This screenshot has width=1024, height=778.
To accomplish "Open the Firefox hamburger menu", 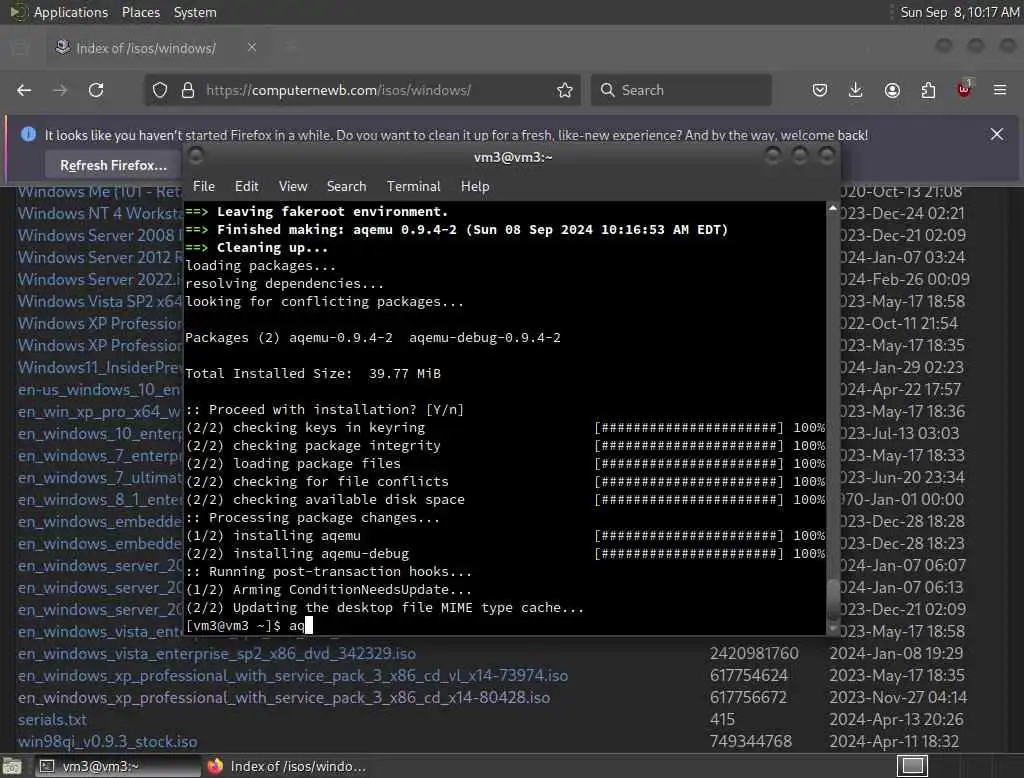I will pyautogui.click(x=1000, y=90).
